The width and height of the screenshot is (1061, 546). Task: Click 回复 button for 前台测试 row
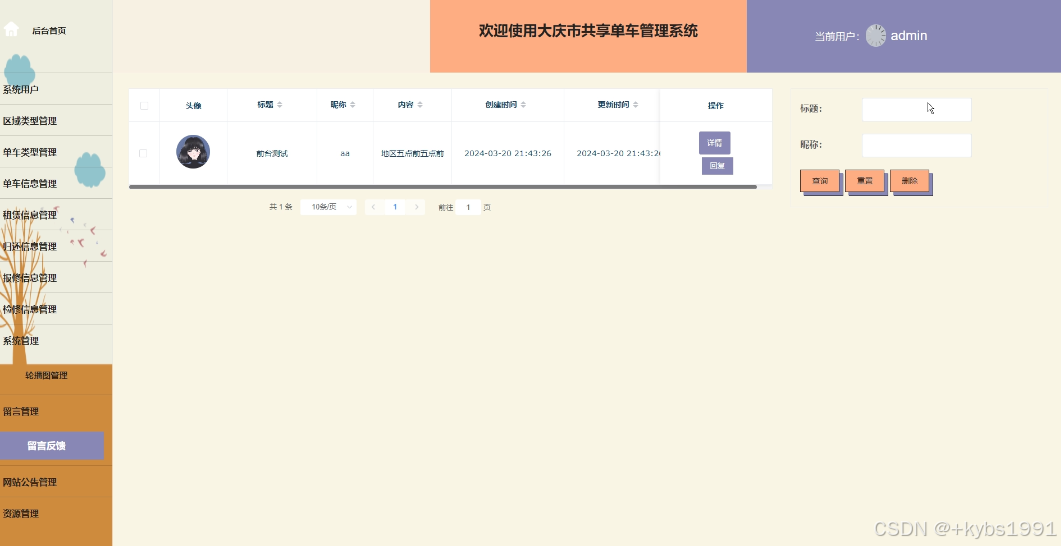pos(717,166)
